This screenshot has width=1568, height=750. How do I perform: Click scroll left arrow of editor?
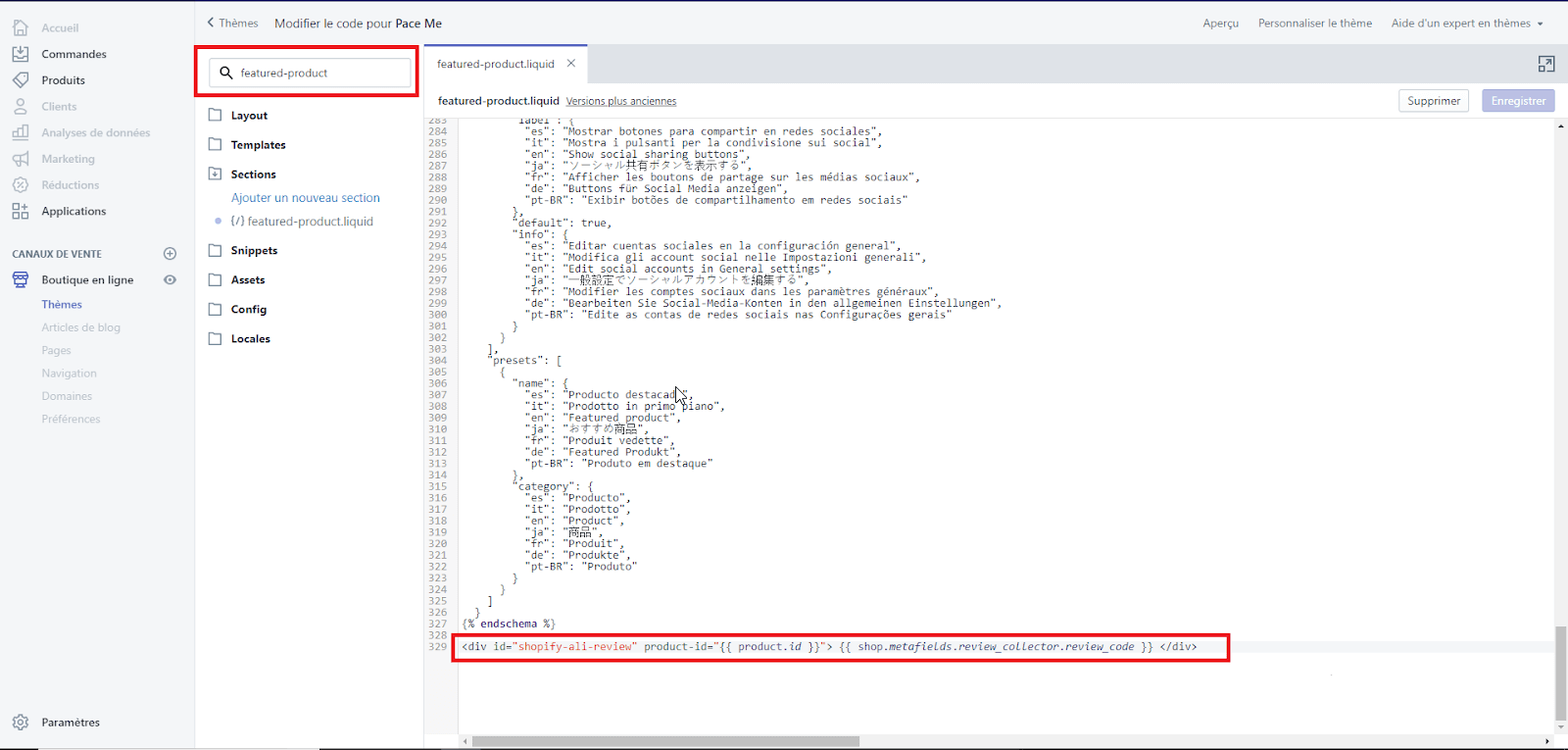pos(465,741)
